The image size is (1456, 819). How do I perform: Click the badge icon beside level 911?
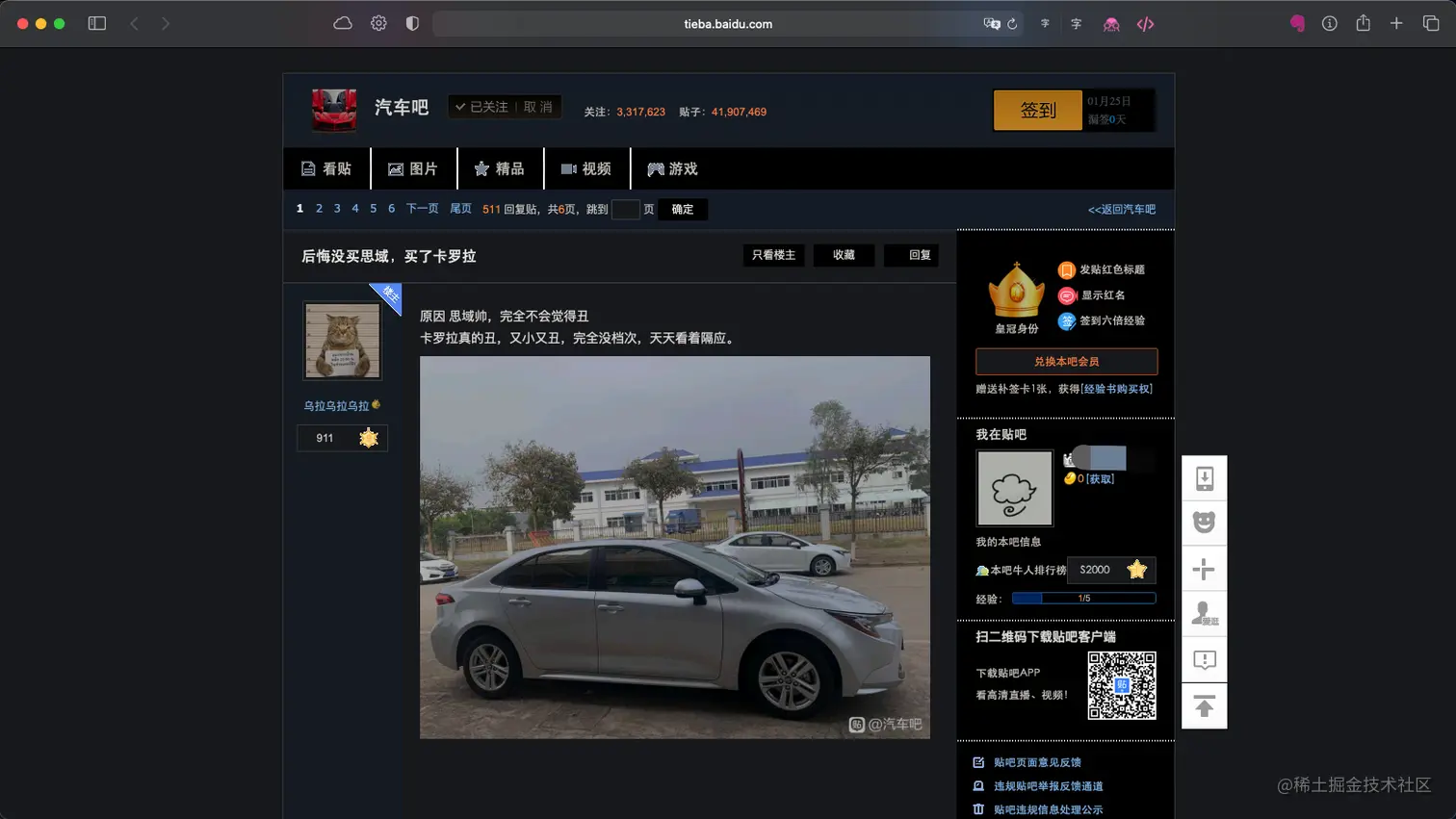pyautogui.click(x=369, y=438)
